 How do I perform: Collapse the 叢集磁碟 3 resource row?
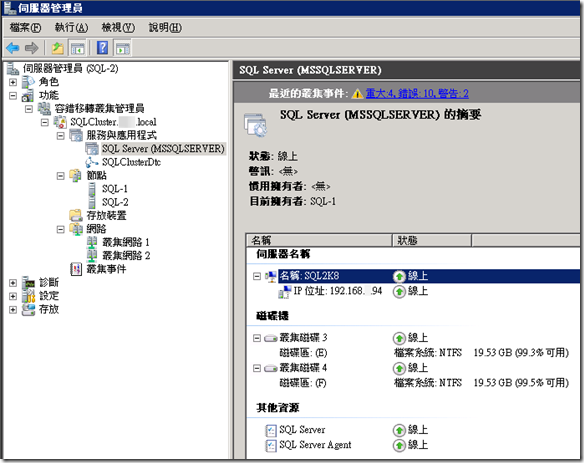pyautogui.click(x=257, y=338)
